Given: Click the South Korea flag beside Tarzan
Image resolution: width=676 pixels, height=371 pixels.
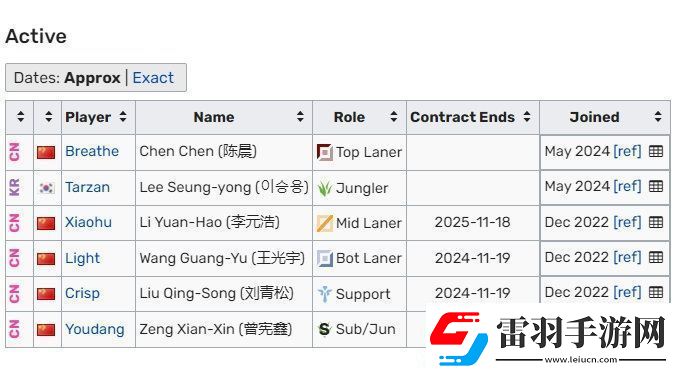Looking at the screenshot, I should tap(46, 188).
